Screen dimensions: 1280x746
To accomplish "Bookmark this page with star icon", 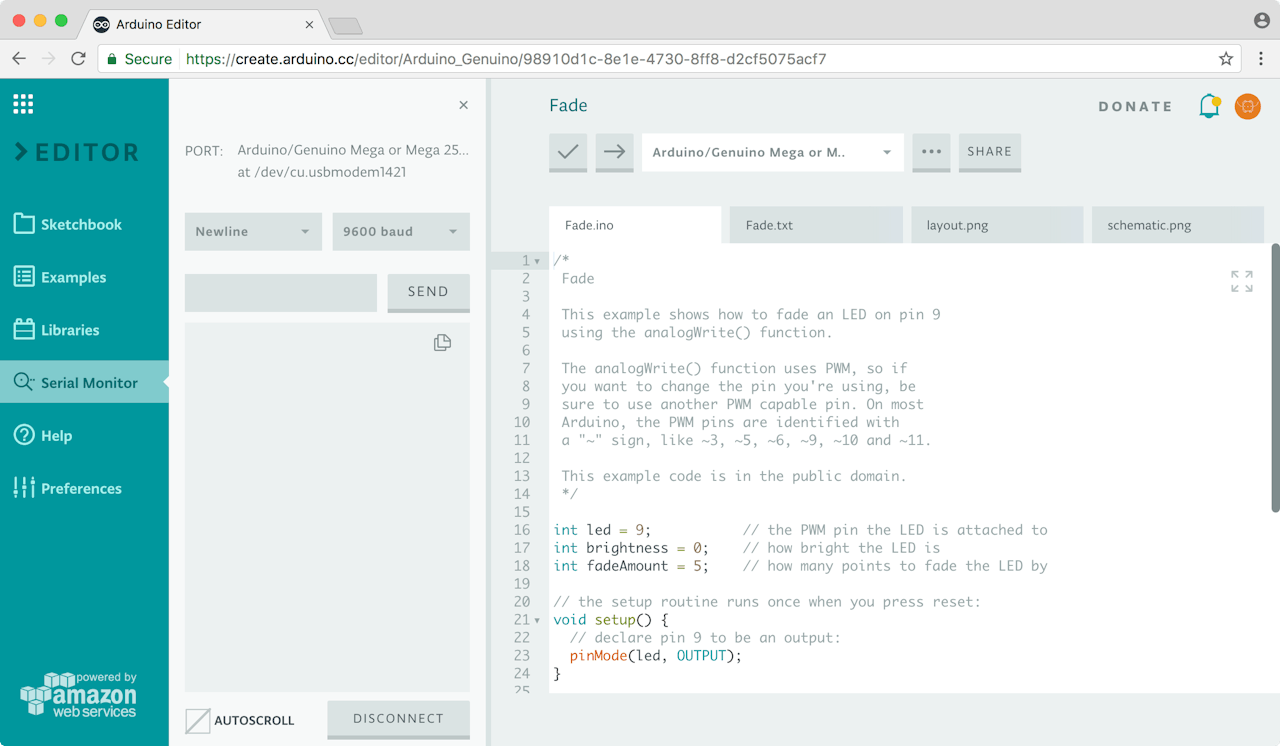I will coord(1226,59).
